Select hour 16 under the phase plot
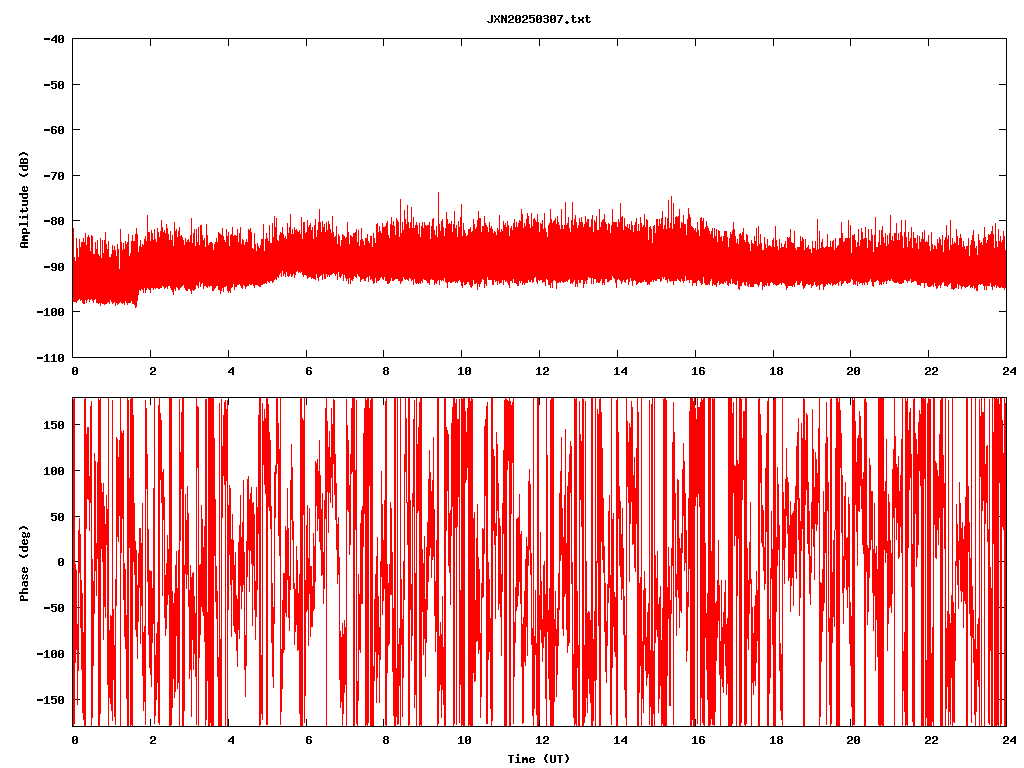Viewport: 1024px width, 768px height. [x=698, y=740]
